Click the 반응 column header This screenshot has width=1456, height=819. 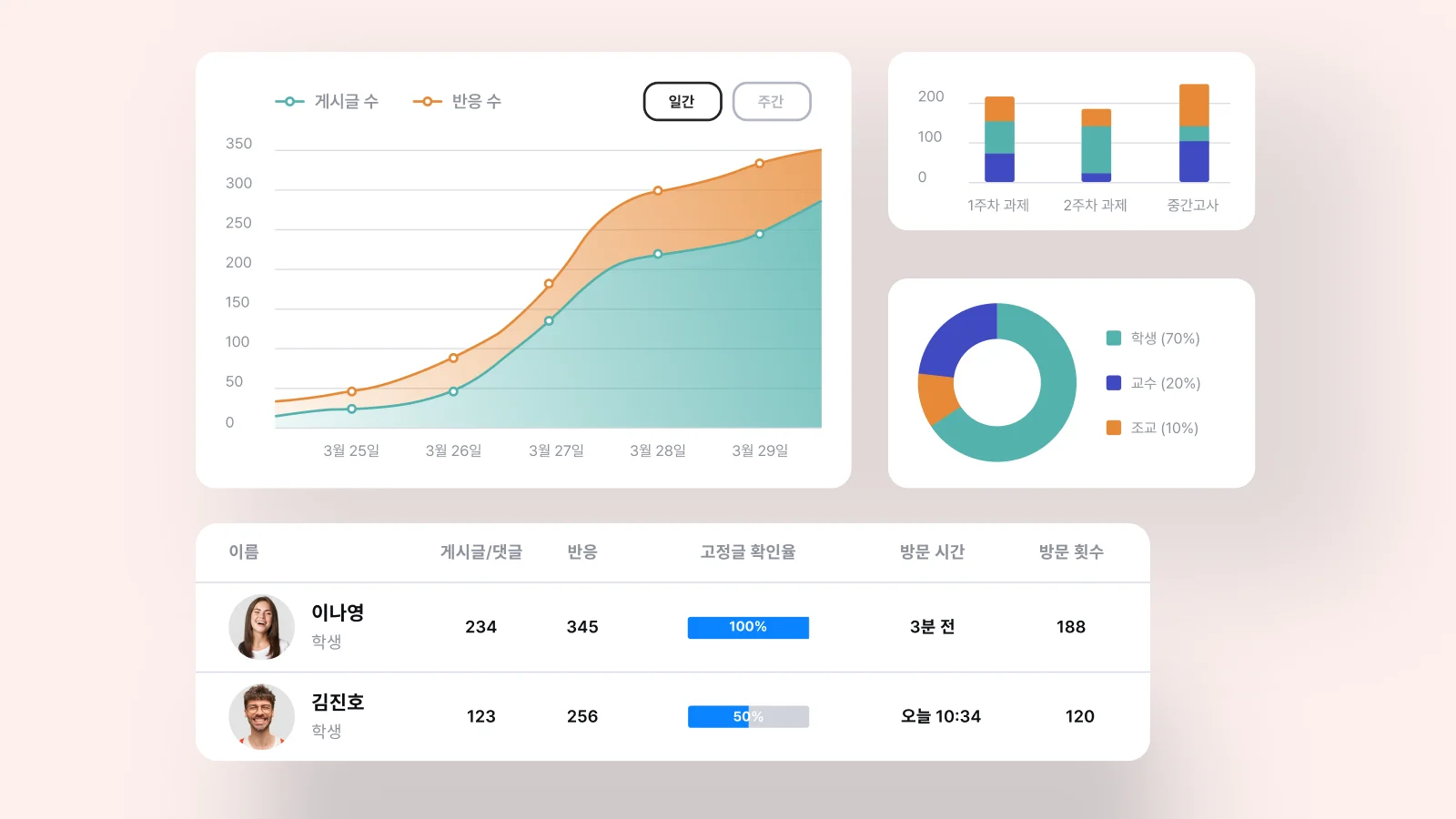[582, 551]
